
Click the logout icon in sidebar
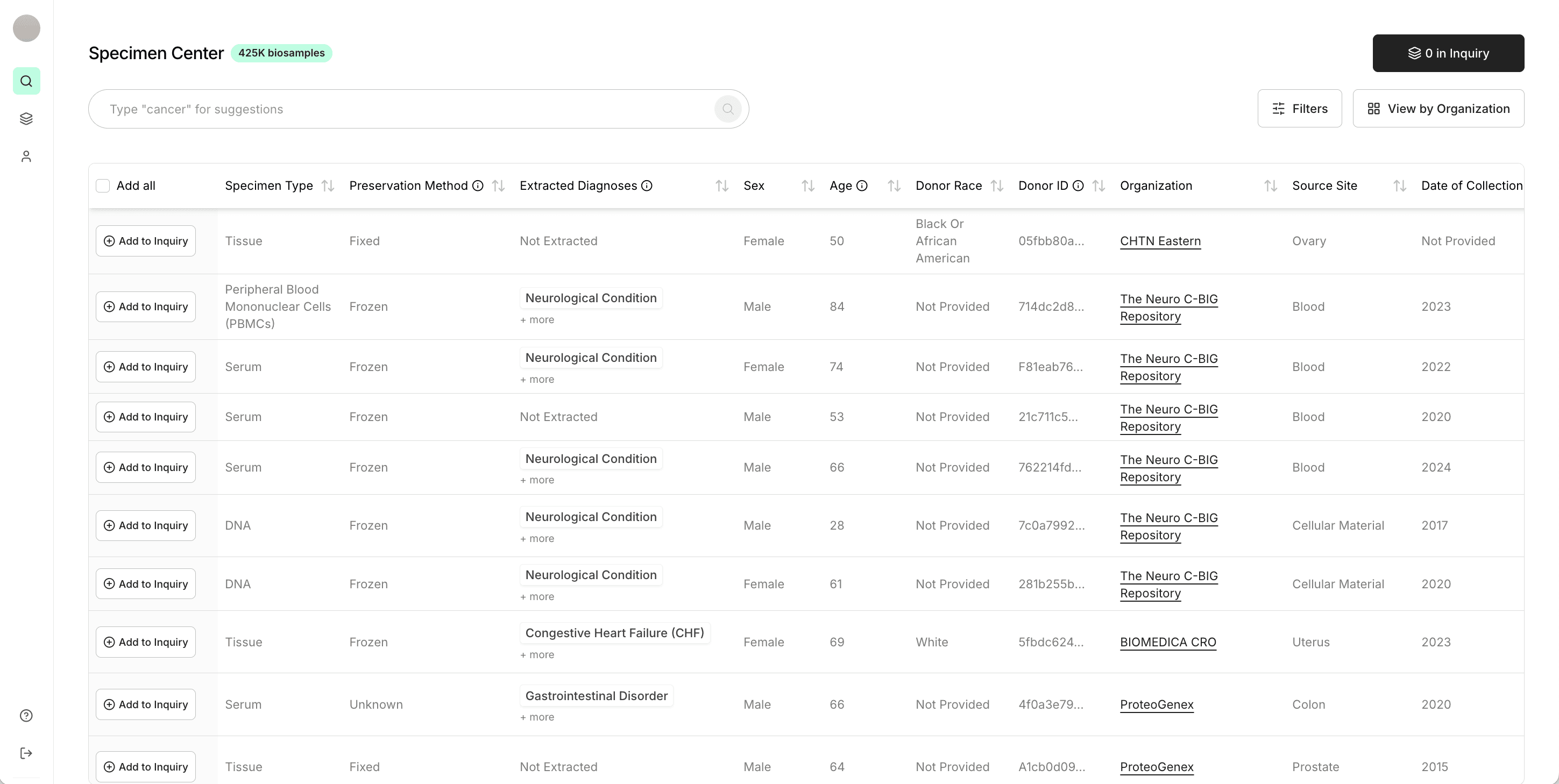26,753
